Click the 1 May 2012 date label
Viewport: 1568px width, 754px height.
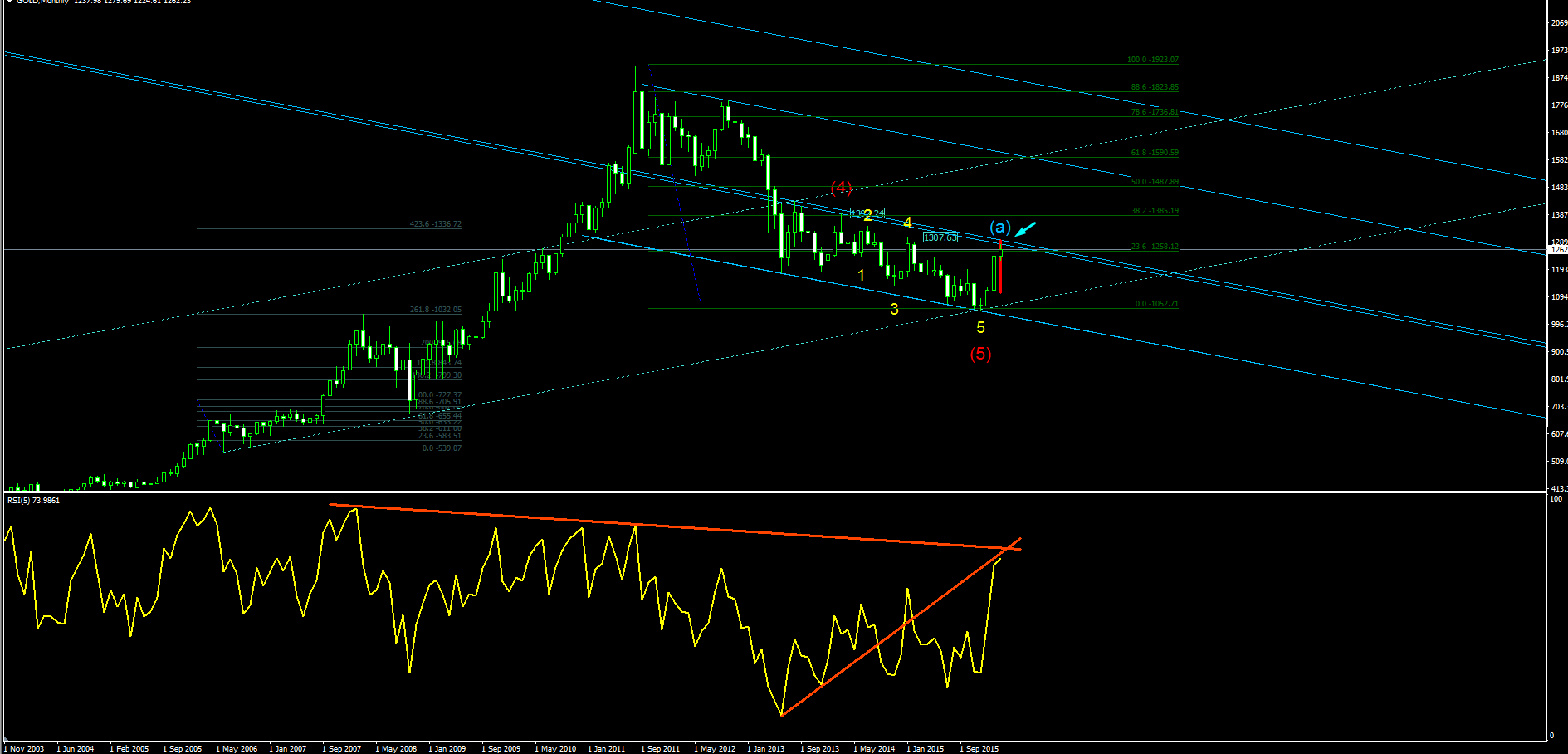point(715,749)
